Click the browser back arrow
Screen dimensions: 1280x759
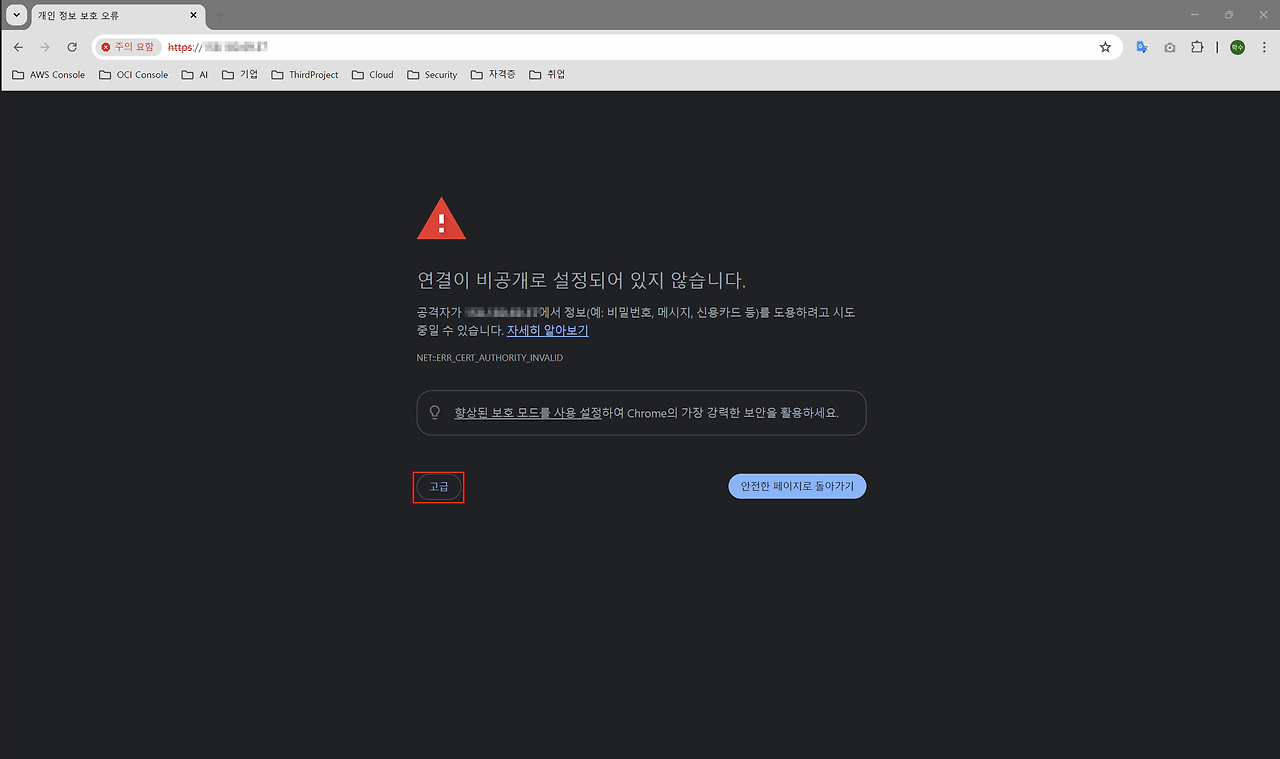(x=18, y=47)
